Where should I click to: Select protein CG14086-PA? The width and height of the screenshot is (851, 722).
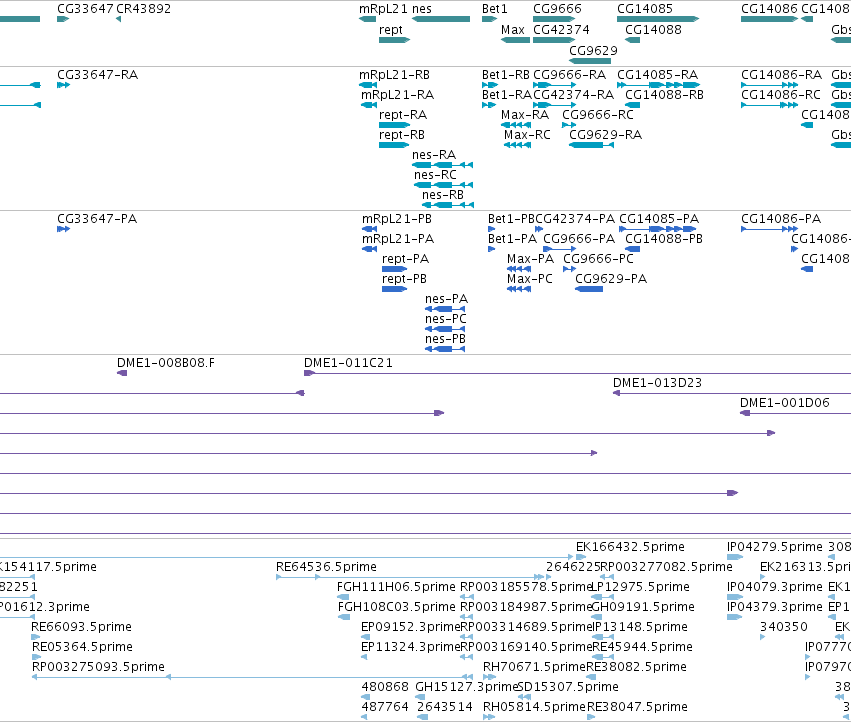tap(781, 219)
